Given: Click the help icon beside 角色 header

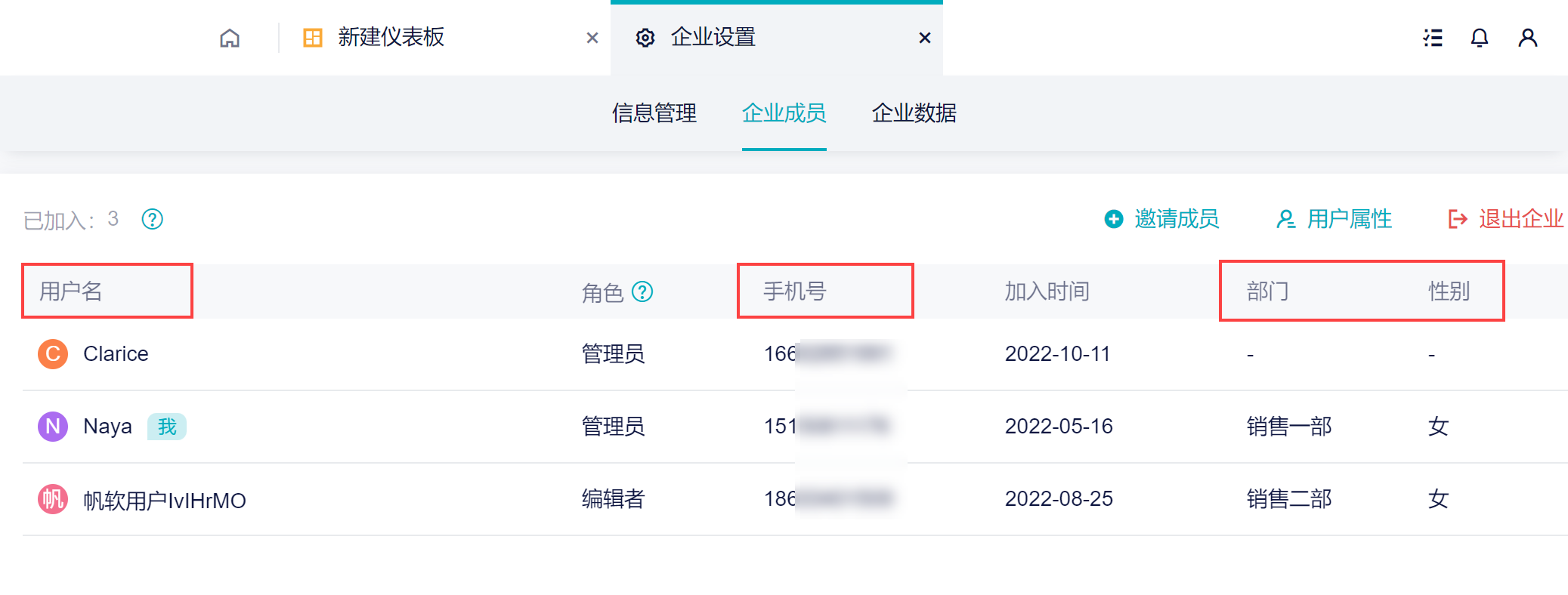Looking at the screenshot, I should [642, 291].
